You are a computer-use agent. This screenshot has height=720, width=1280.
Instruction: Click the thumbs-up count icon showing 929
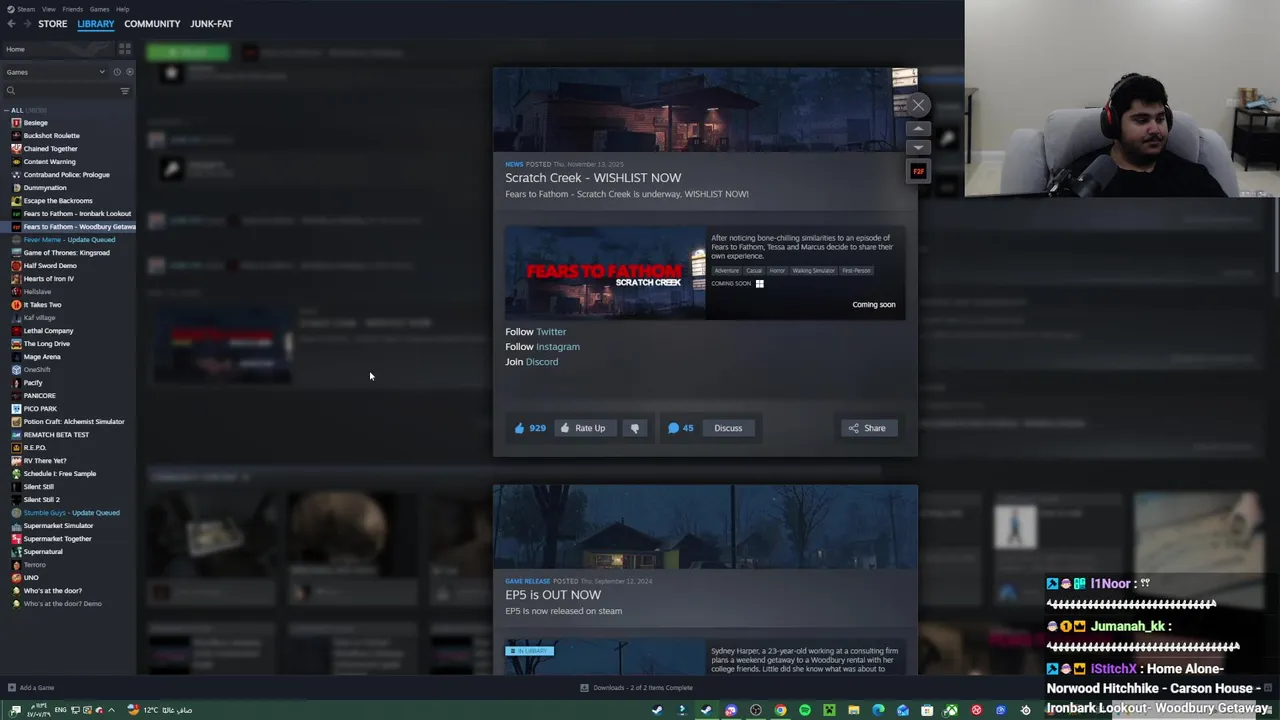(519, 428)
